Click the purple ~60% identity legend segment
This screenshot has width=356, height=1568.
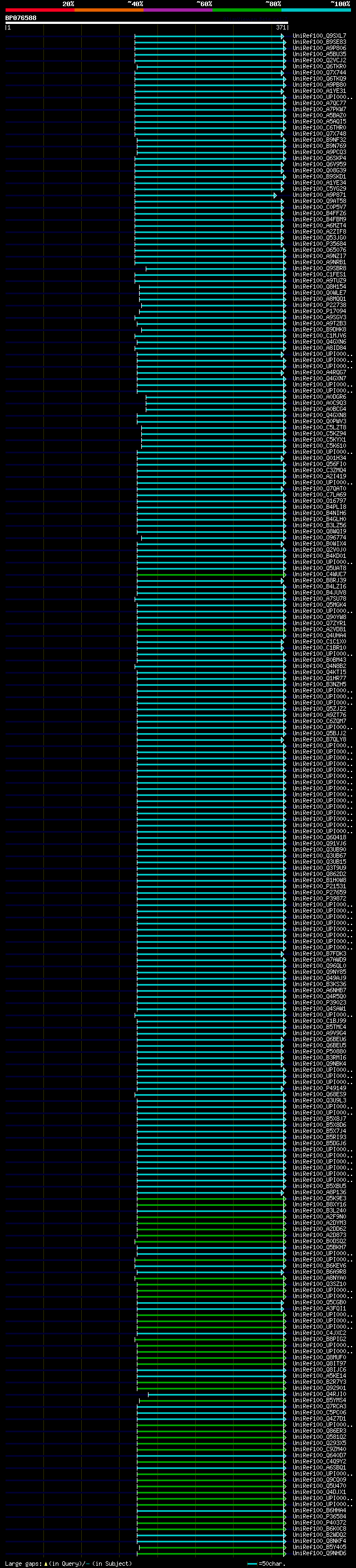(x=177, y=10)
